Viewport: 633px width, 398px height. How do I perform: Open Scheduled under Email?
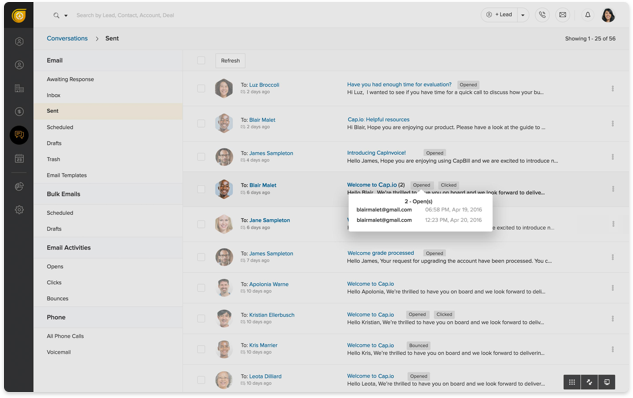(60, 127)
